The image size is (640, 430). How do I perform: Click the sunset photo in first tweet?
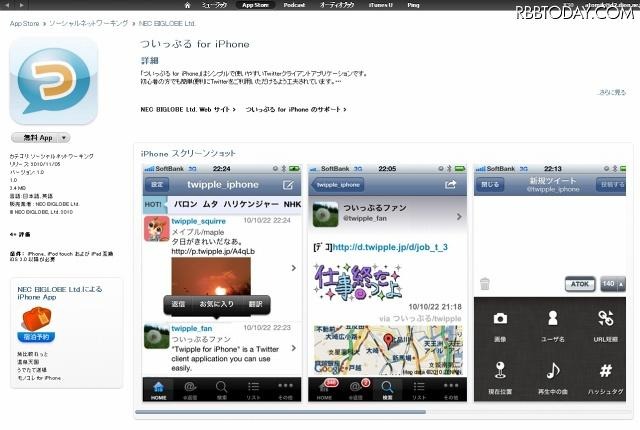pos(211,277)
